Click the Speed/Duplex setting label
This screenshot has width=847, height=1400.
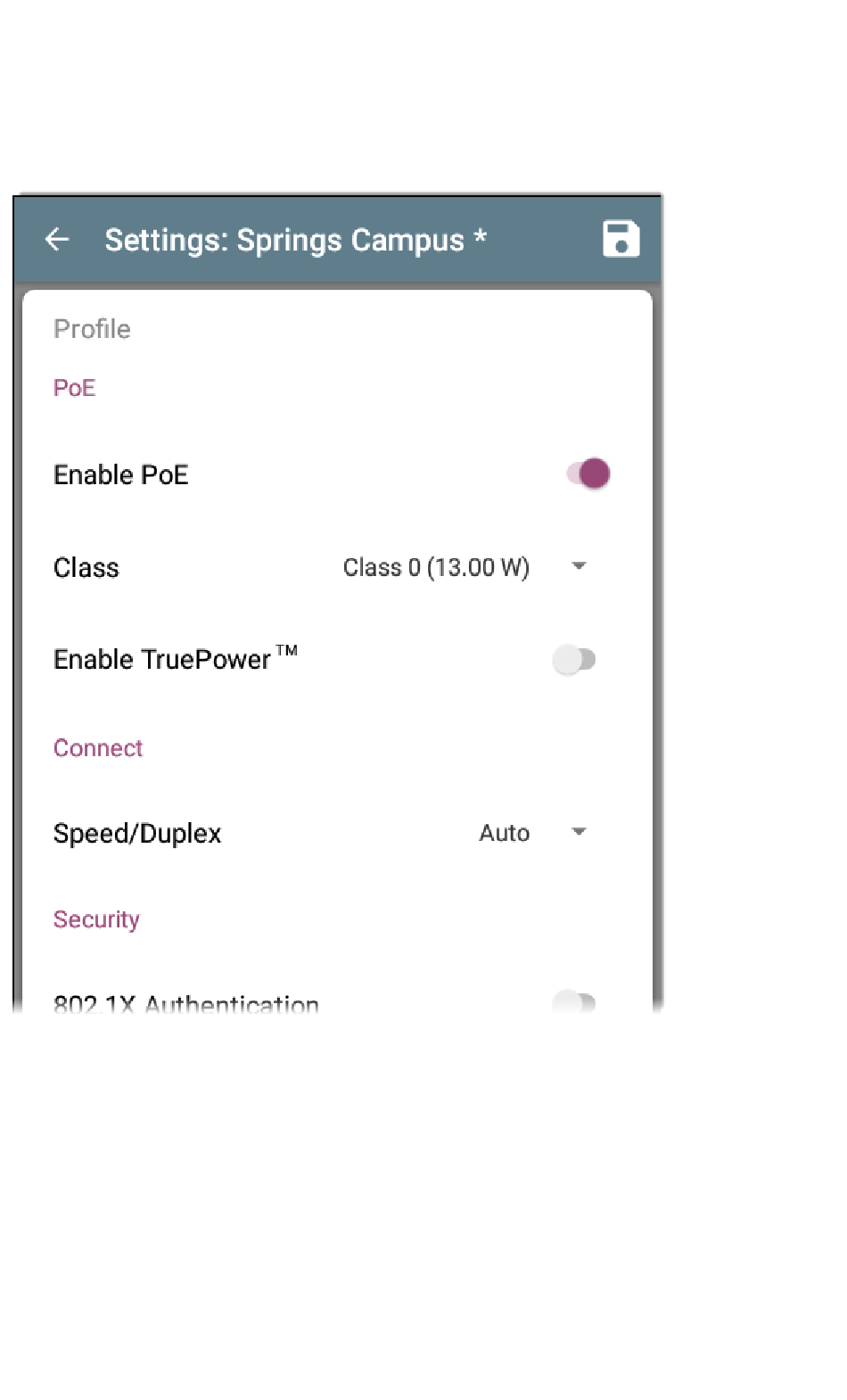pos(137,834)
